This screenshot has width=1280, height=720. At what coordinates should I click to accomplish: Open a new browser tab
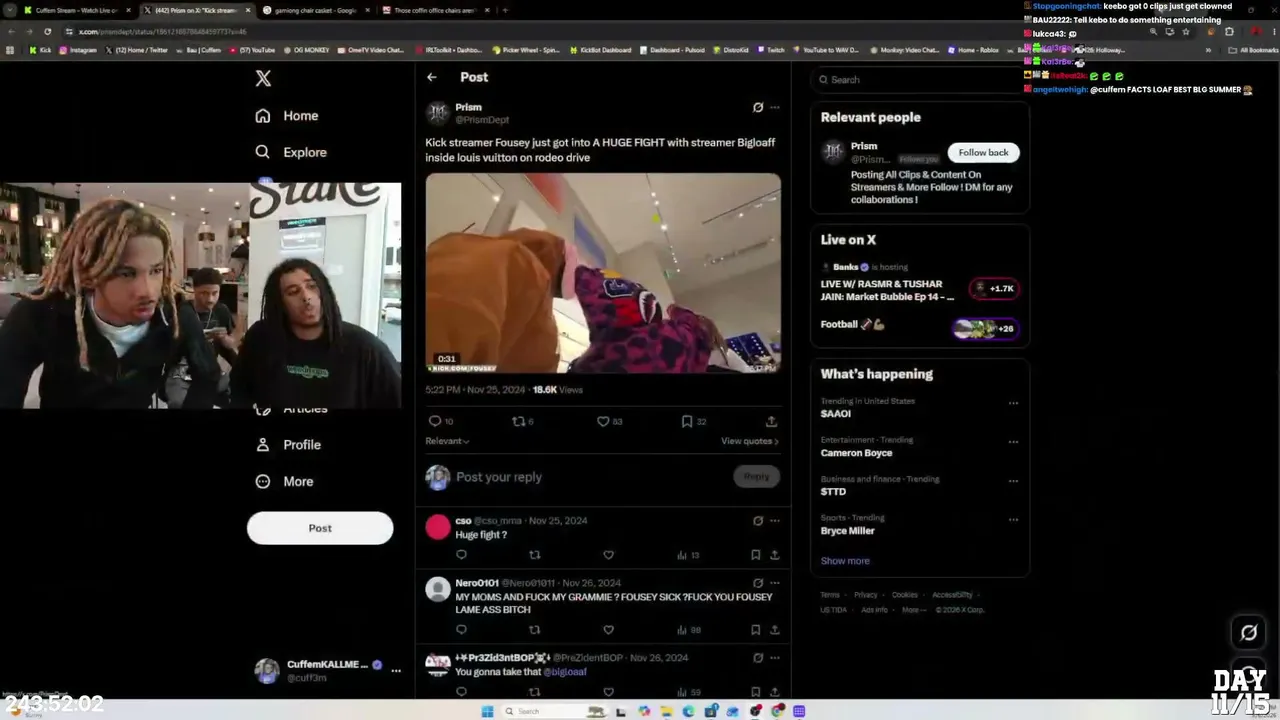(x=505, y=10)
